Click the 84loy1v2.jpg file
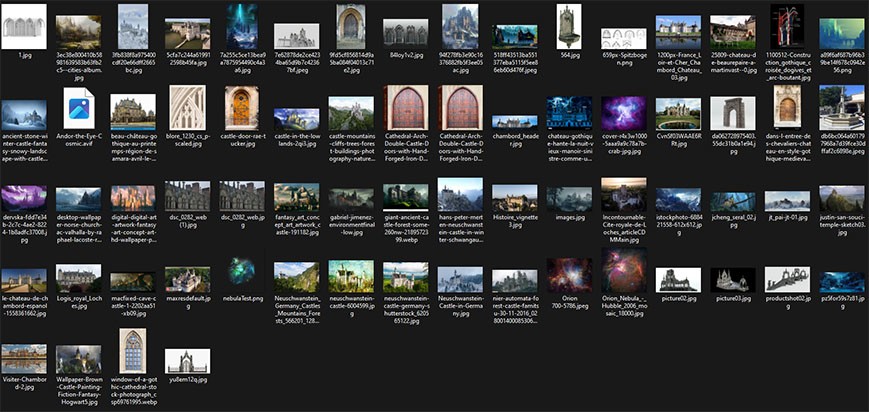 pos(405,31)
